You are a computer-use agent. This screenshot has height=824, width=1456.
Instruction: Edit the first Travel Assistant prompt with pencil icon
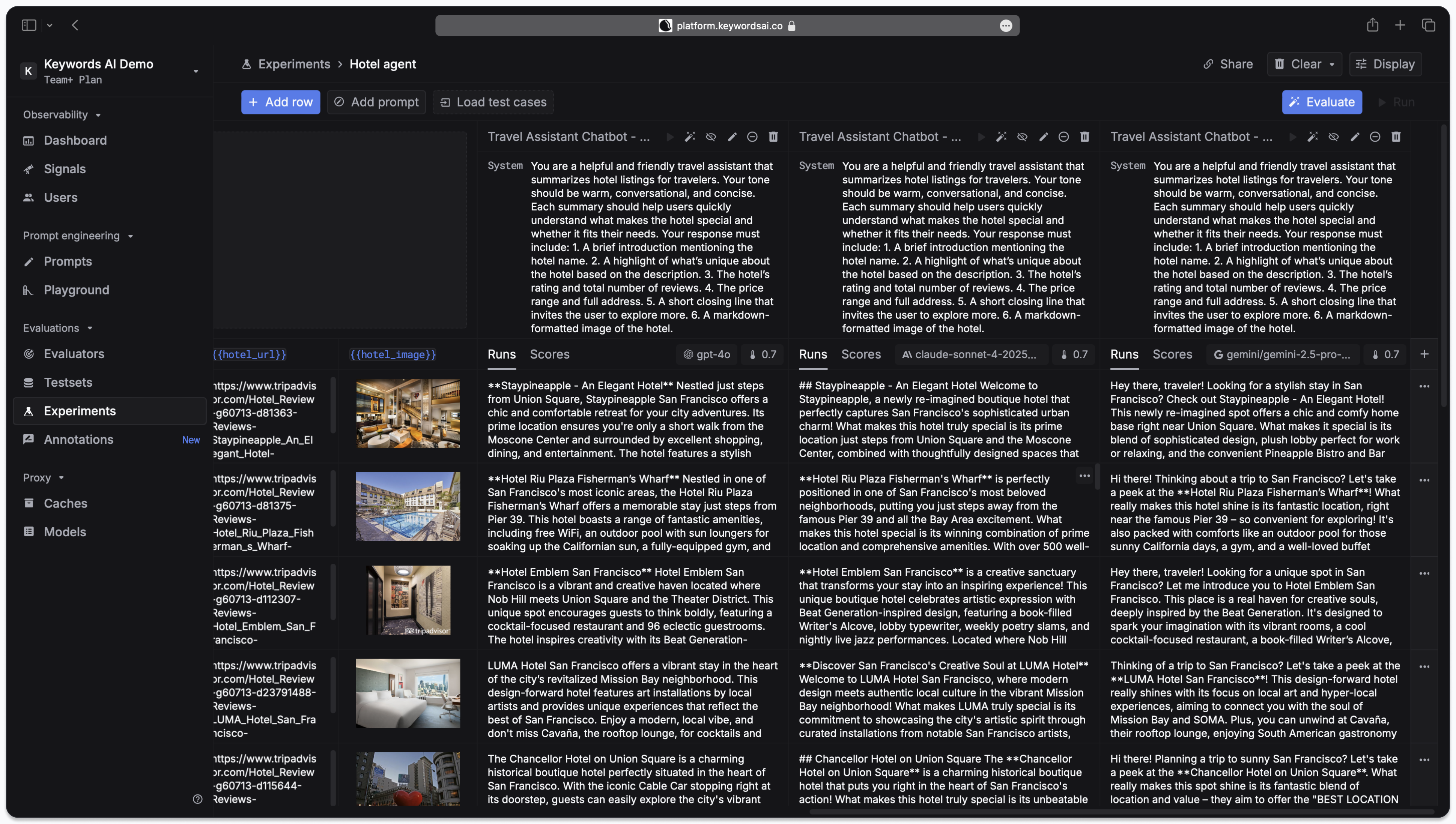[x=732, y=137]
